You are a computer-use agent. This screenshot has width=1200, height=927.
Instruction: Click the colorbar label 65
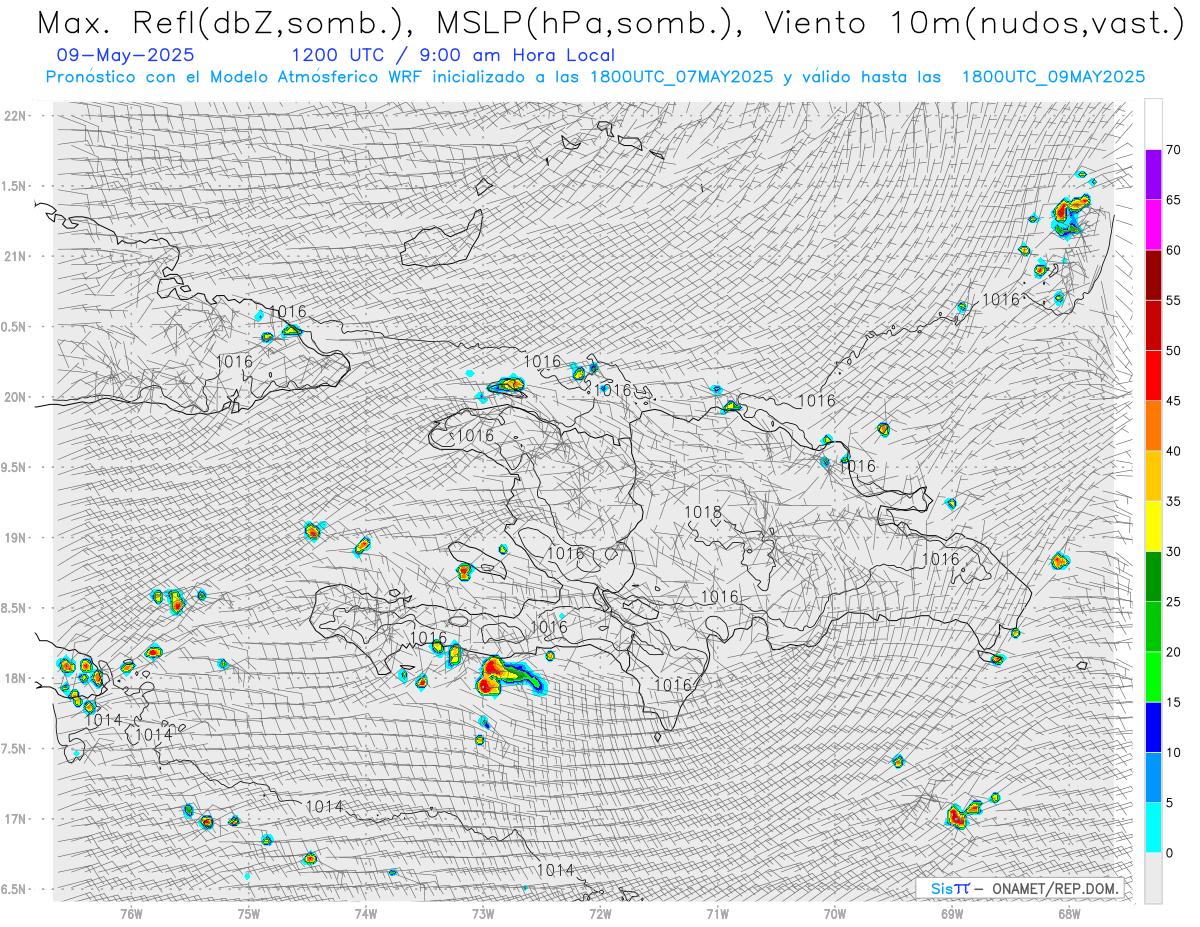(x=1173, y=200)
